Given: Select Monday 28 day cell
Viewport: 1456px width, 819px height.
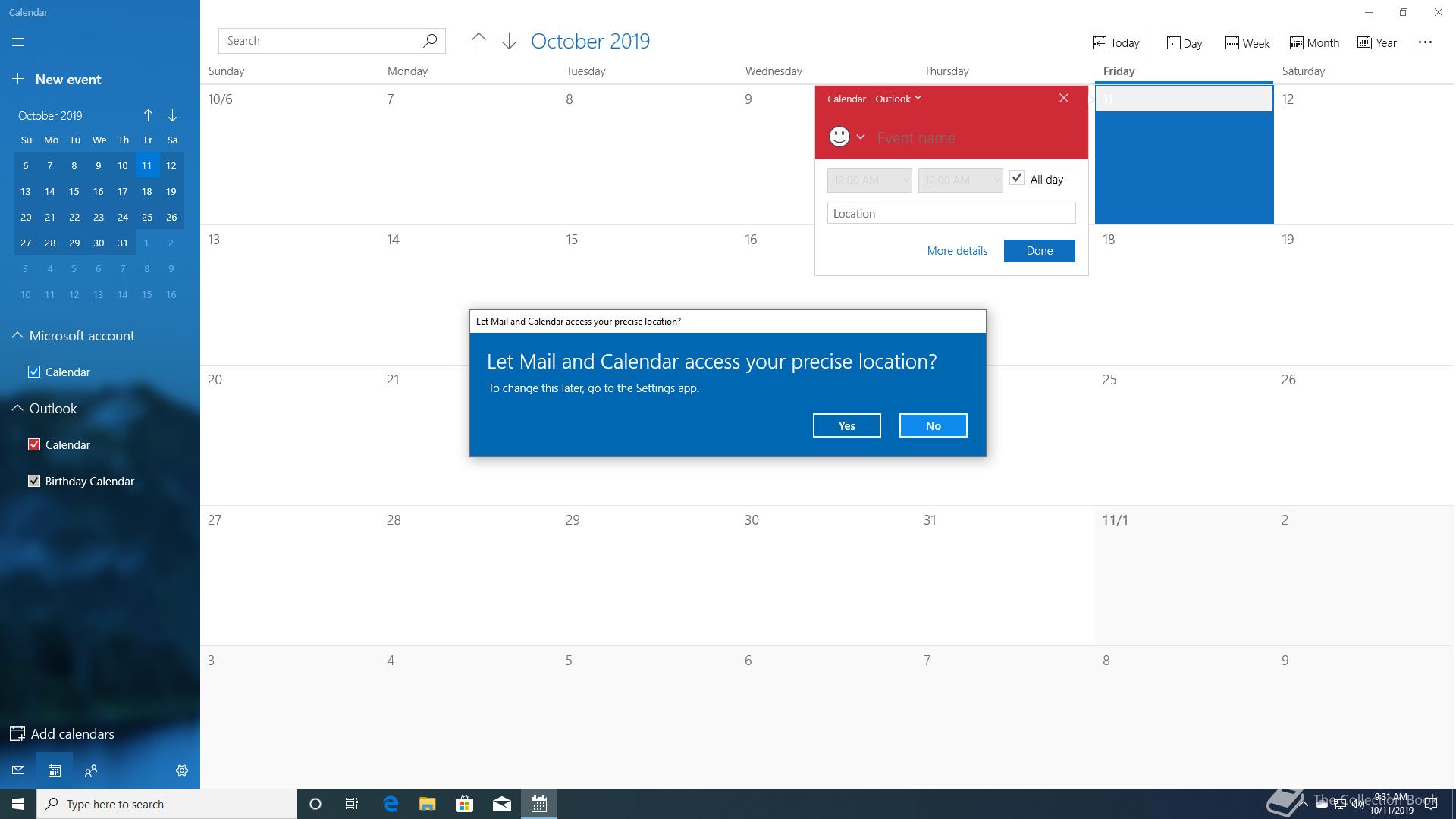Looking at the screenshot, I should tap(469, 576).
